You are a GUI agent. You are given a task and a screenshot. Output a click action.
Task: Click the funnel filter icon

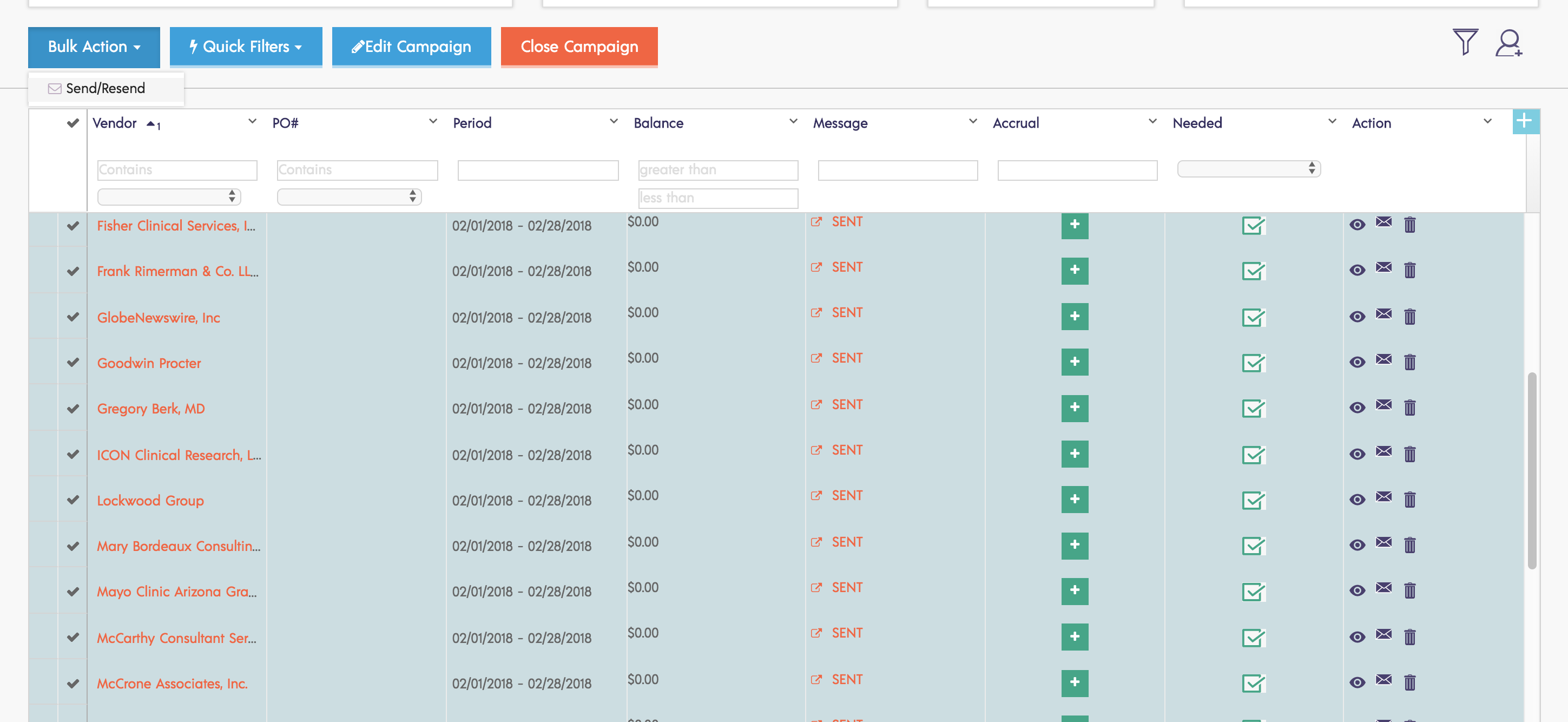(x=1465, y=42)
